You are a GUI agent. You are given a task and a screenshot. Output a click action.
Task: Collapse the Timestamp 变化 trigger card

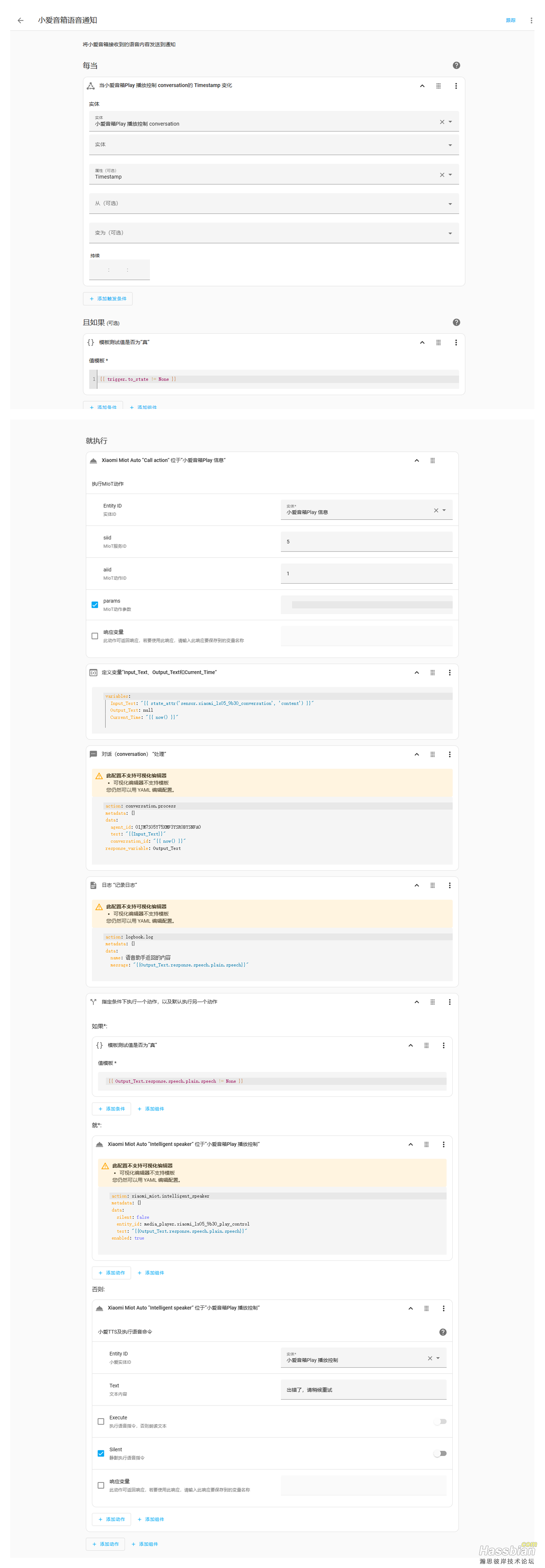(x=421, y=86)
